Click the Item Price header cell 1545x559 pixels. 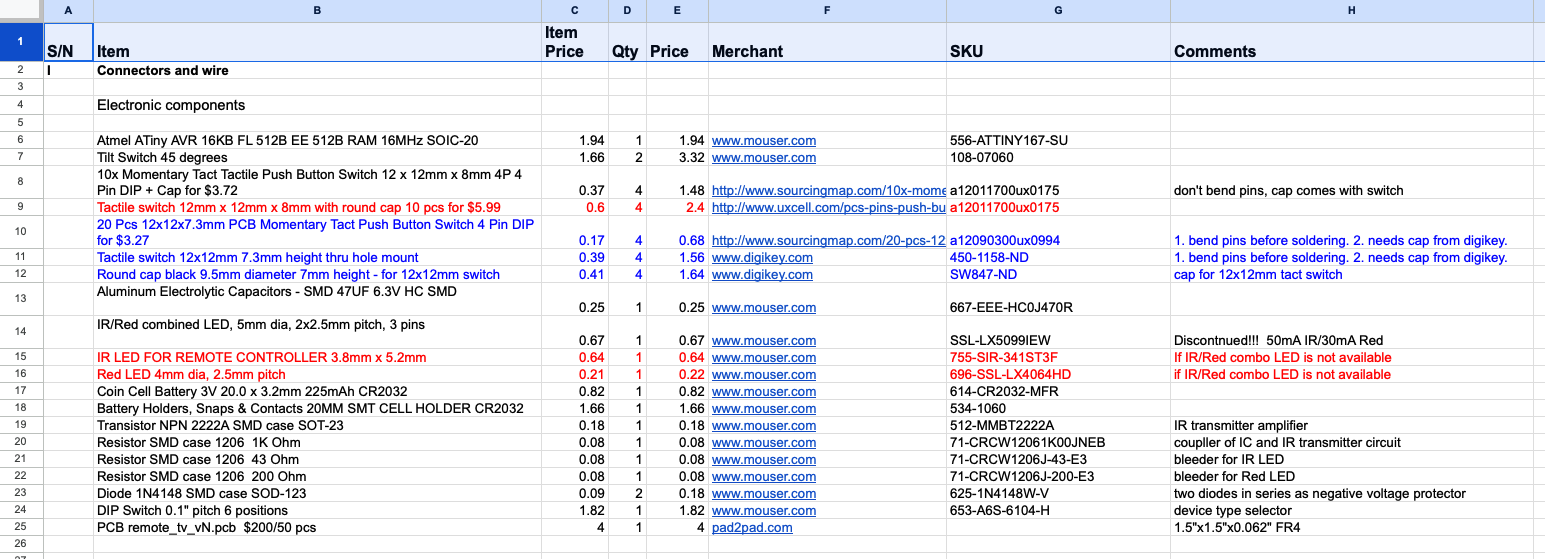(574, 42)
